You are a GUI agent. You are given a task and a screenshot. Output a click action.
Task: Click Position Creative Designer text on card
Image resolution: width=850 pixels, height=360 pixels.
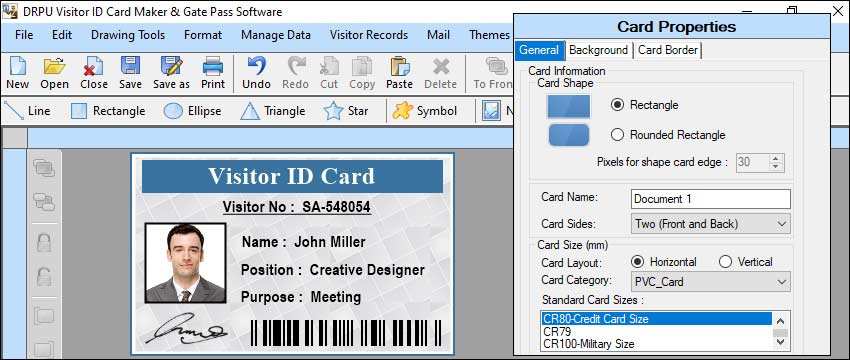coord(333,270)
